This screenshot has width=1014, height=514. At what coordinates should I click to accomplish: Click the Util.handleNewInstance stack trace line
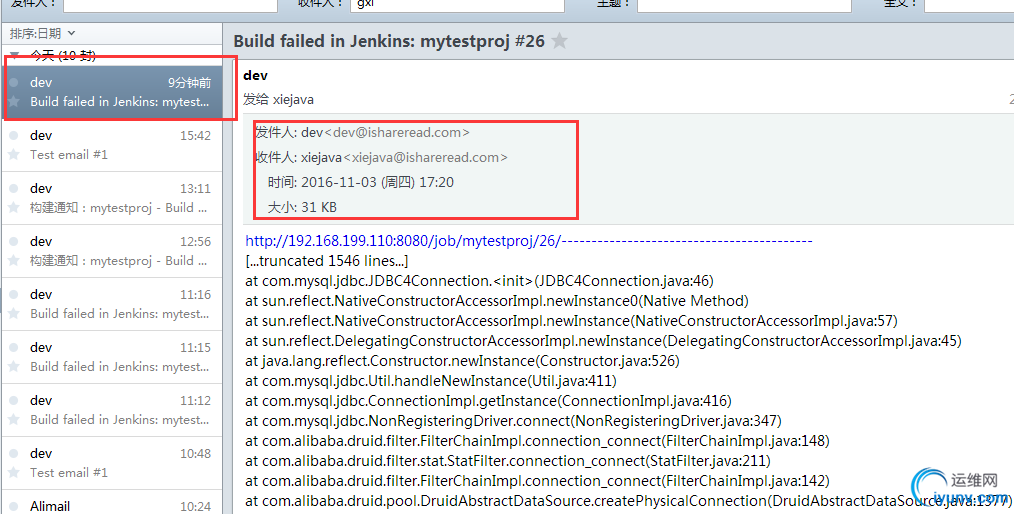tap(431, 381)
